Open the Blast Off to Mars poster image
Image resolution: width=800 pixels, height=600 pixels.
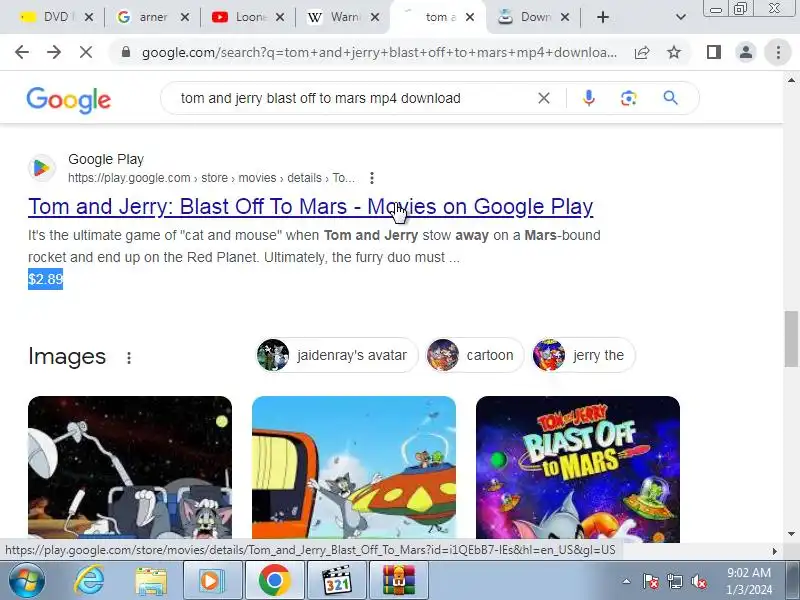[578, 468]
